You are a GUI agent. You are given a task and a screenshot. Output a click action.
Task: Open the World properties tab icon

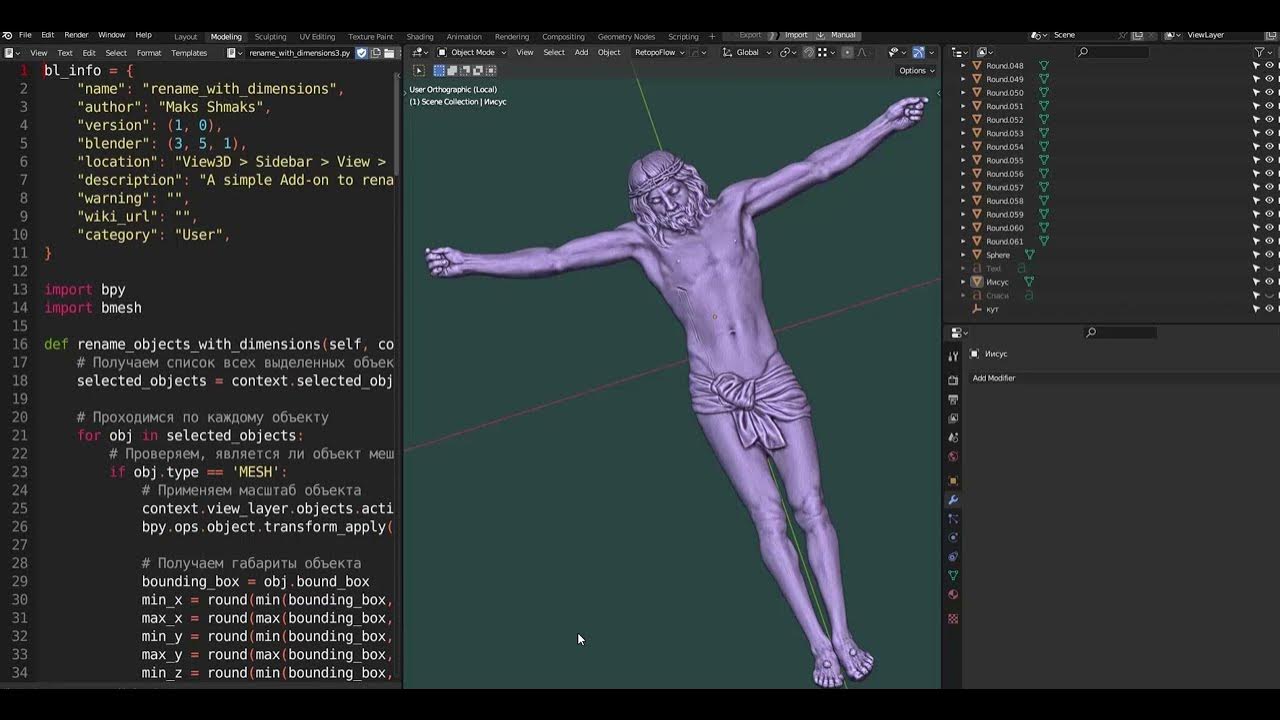pos(953,457)
